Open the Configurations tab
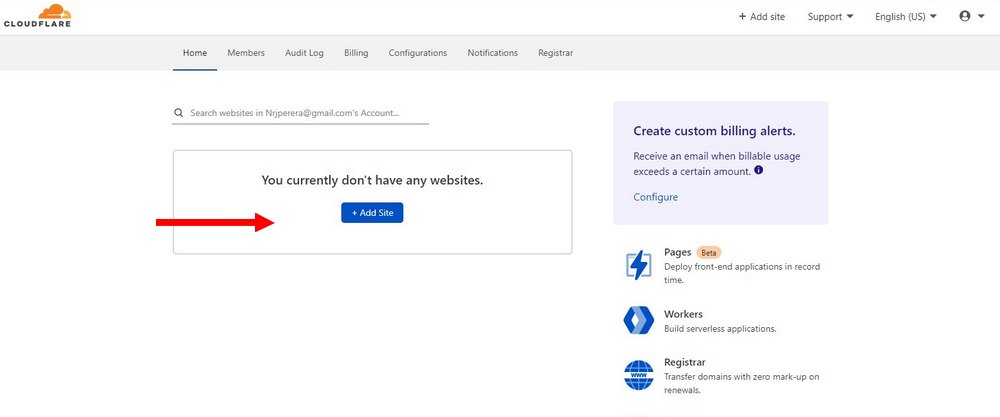Image resolution: width=1000 pixels, height=417 pixels. (x=418, y=53)
